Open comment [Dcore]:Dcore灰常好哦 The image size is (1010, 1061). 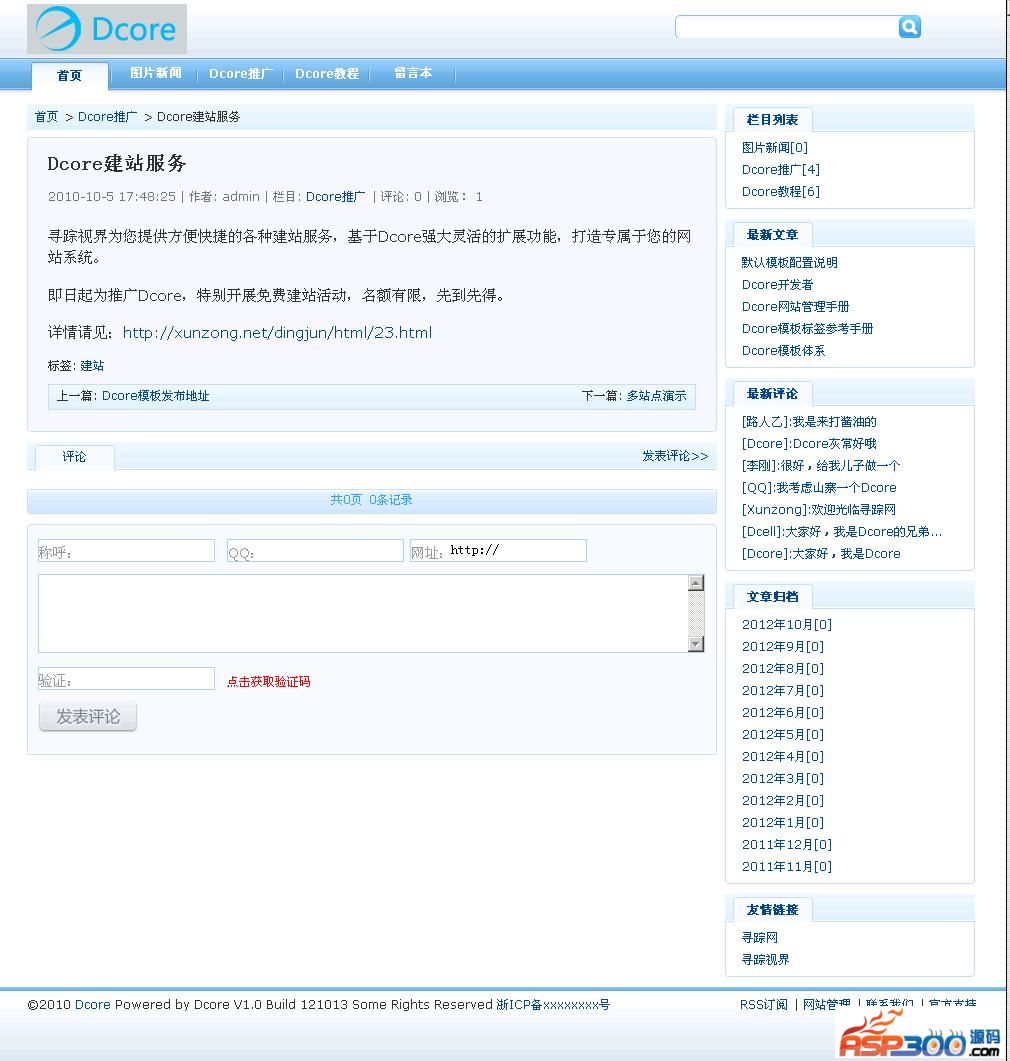(x=809, y=443)
